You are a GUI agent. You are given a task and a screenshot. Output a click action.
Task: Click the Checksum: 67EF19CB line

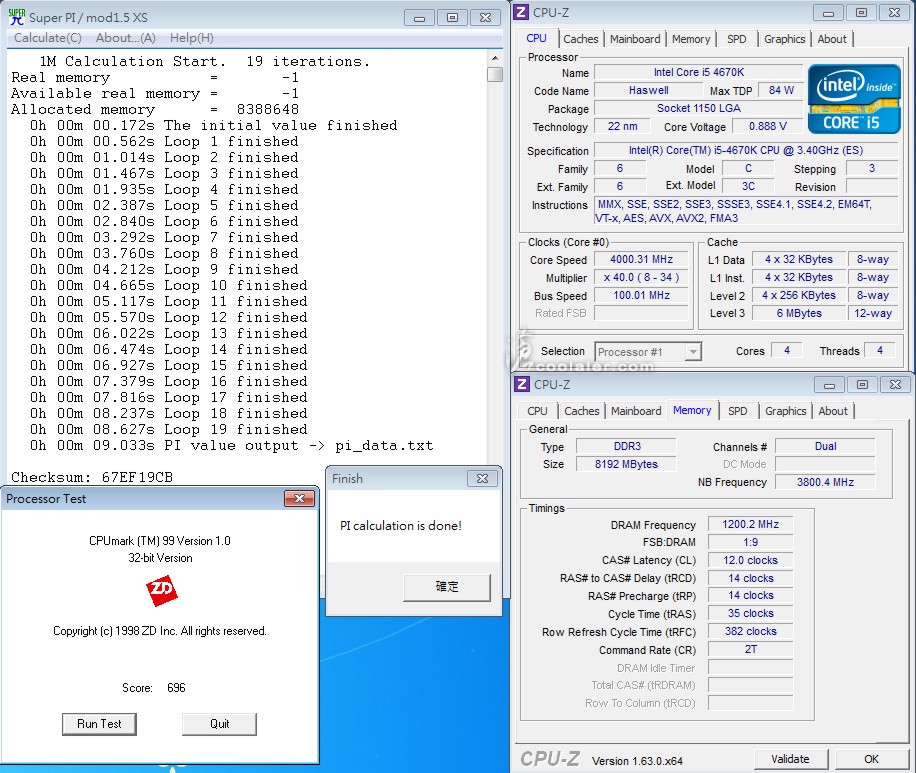pos(92,477)
